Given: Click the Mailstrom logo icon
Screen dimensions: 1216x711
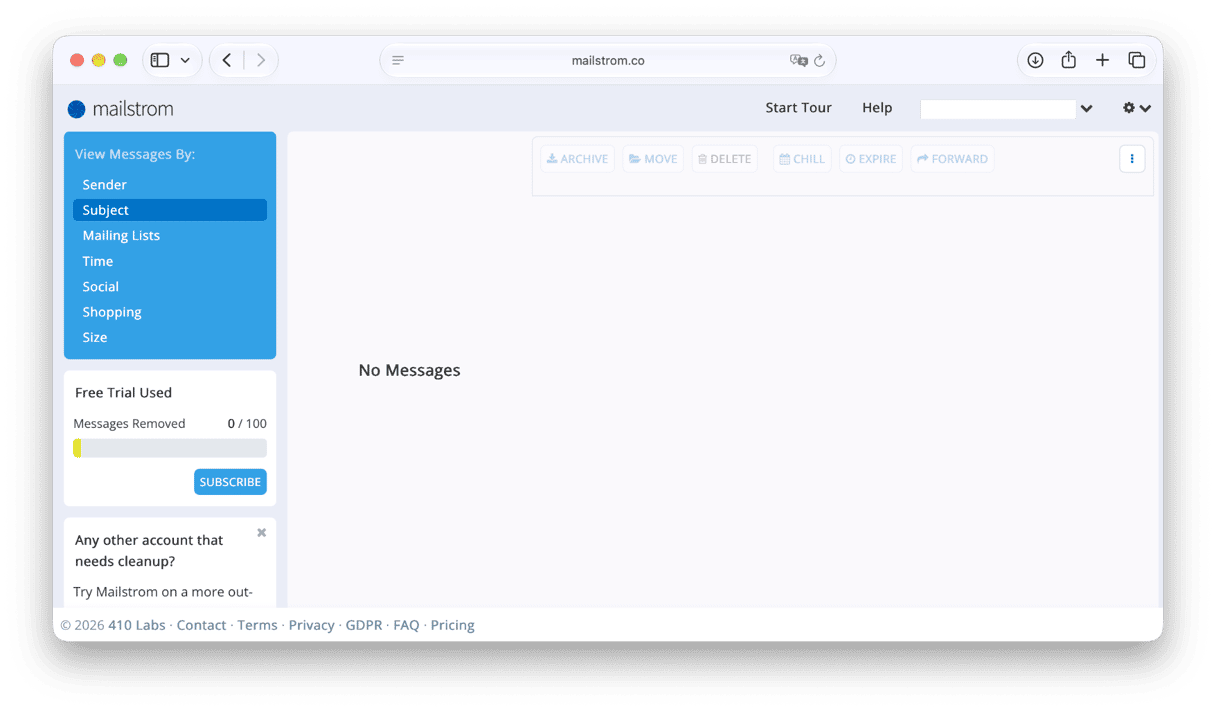Looking at the screenshot, I should (77, 109).
